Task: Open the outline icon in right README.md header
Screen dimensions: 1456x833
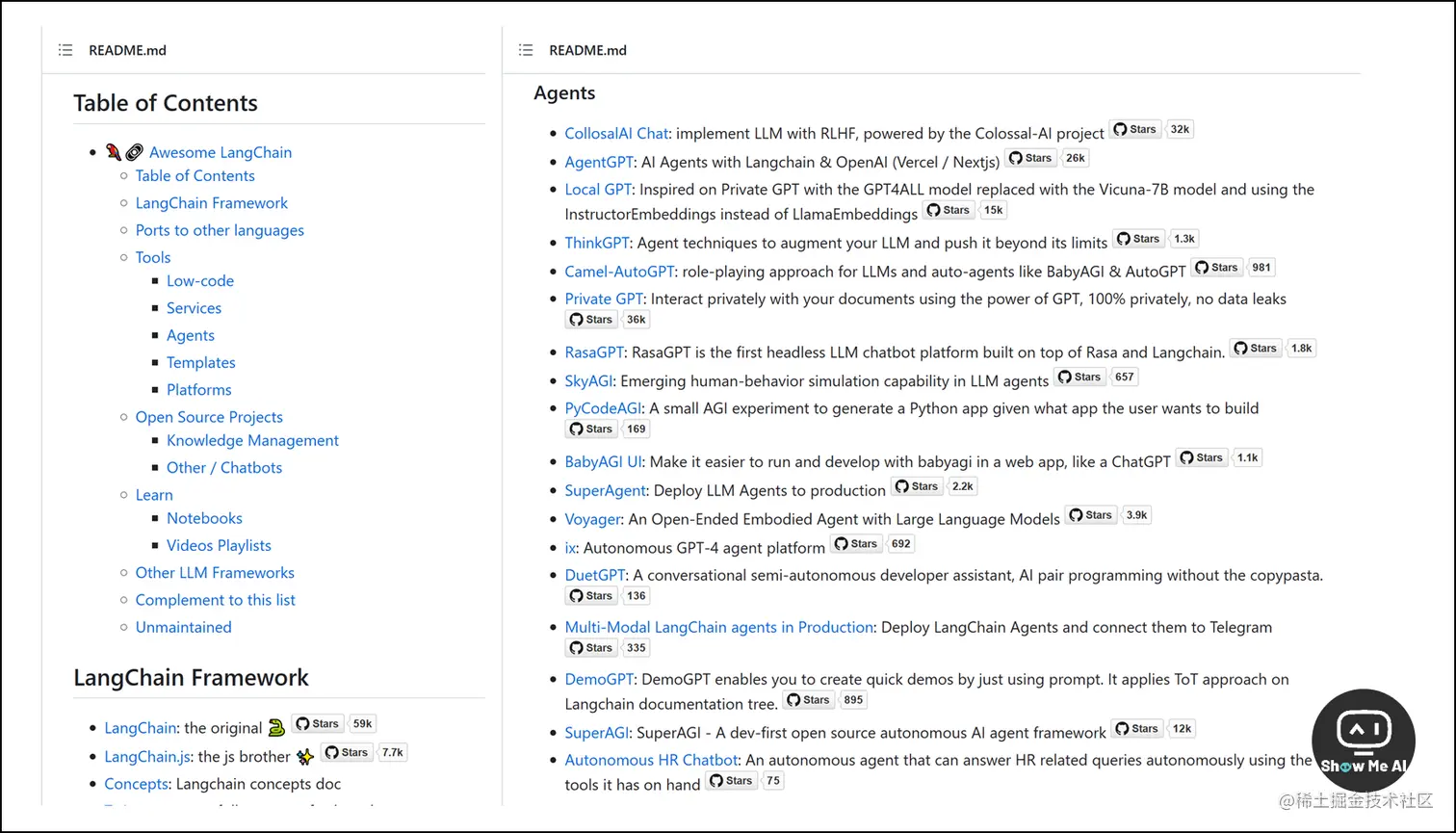Action: [x=526, y=50]
